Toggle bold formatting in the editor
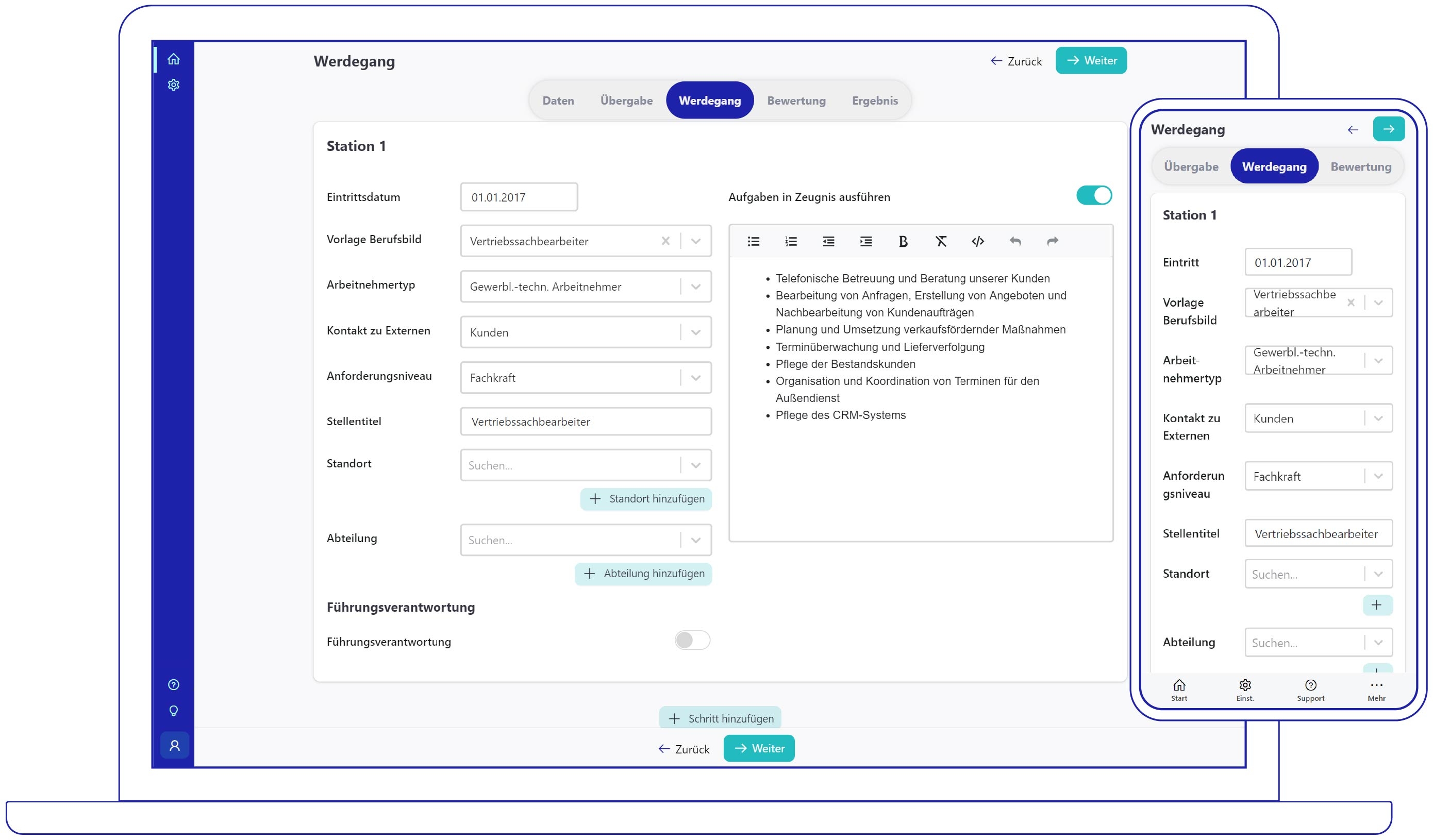1433x840 pixels. click(x=903, y=242)
